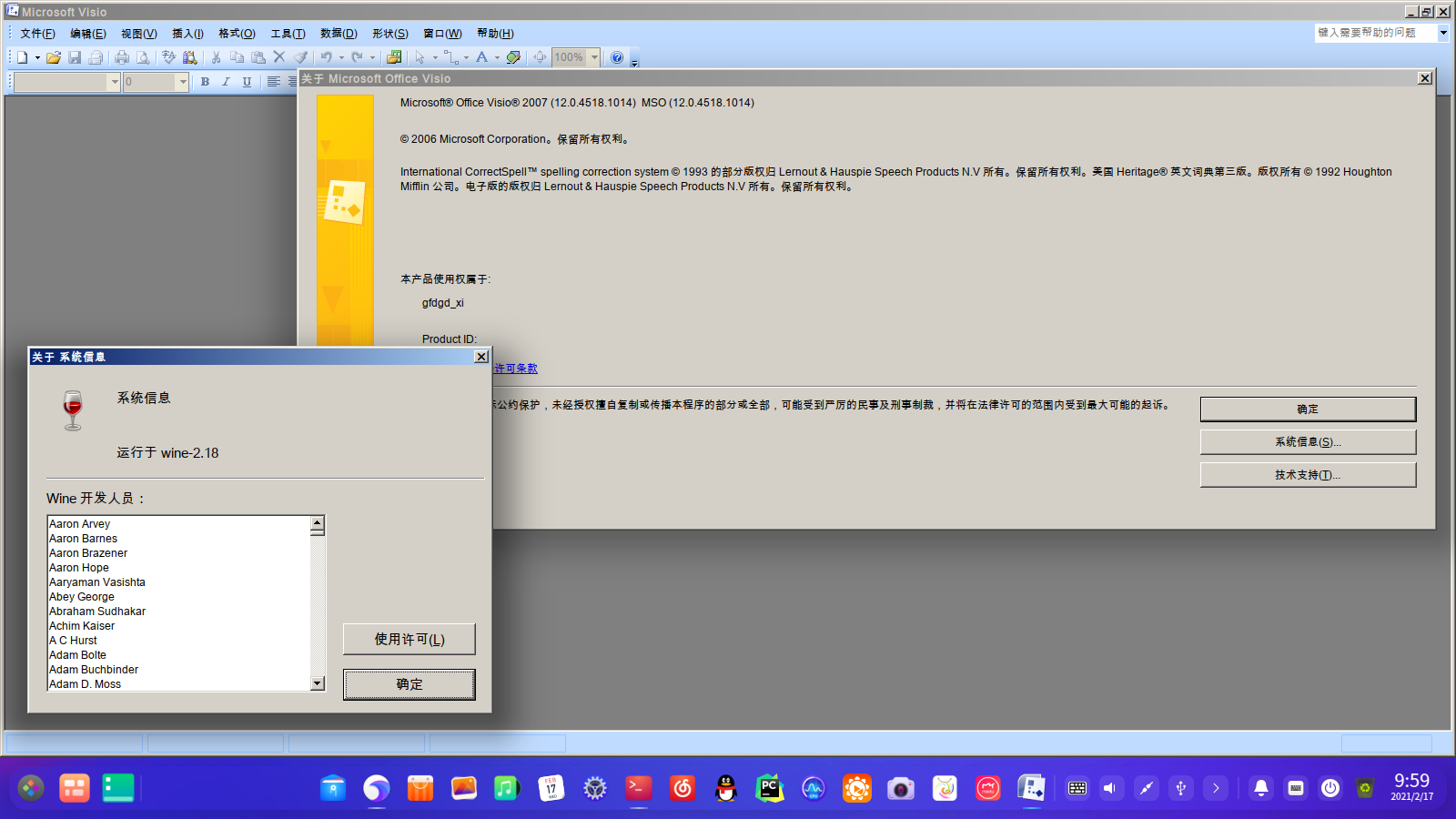Viewport: 1456px width, 819px height.
Task: Select the Text tool icon
Action: click(x=482, y=57)
